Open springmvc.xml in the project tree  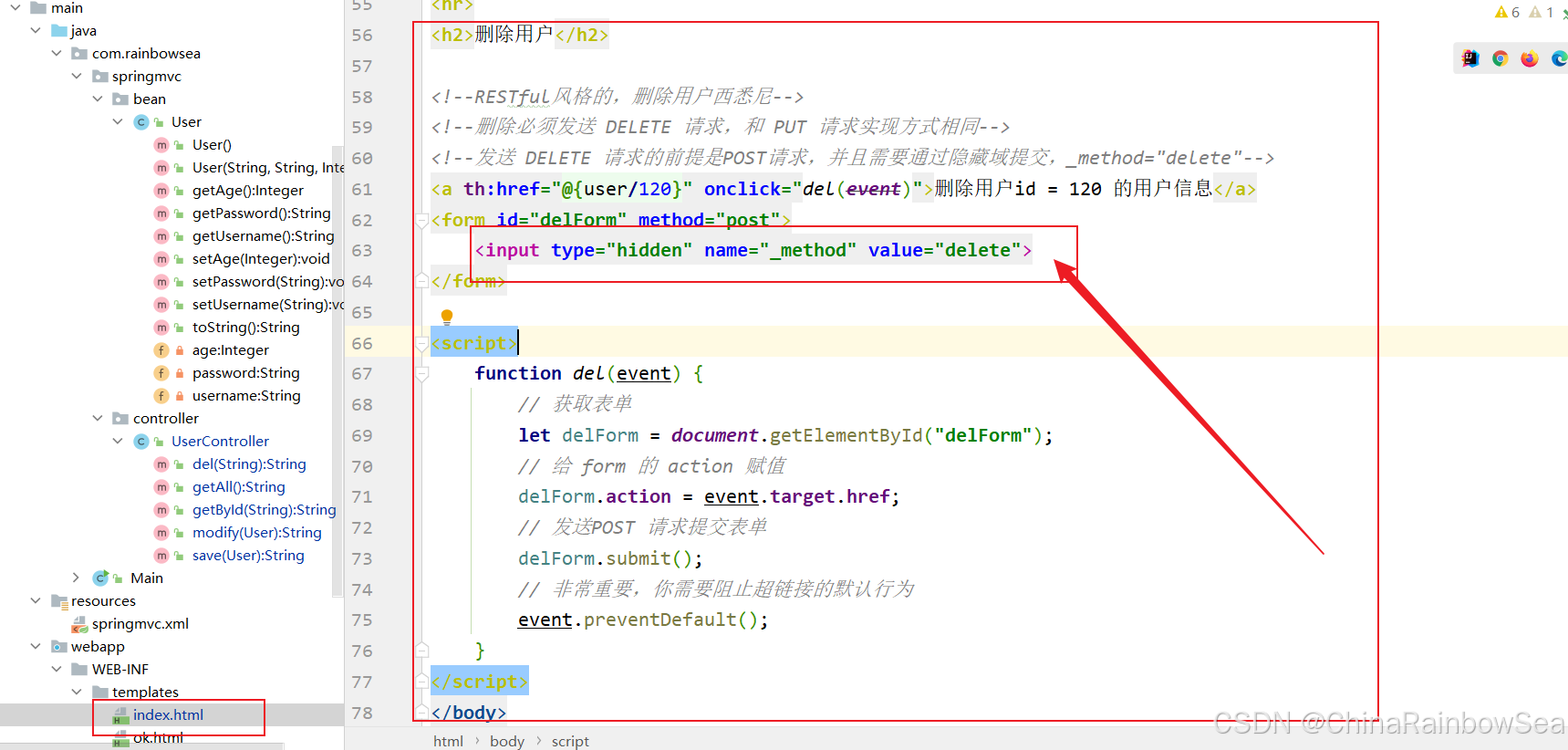tap(140, 624)
